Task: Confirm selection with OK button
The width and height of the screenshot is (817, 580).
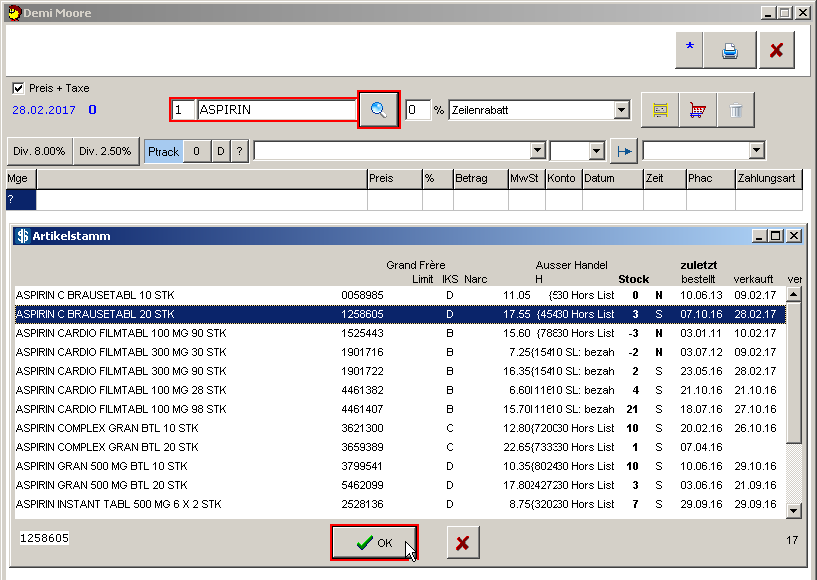Action: tap(374, 543)
